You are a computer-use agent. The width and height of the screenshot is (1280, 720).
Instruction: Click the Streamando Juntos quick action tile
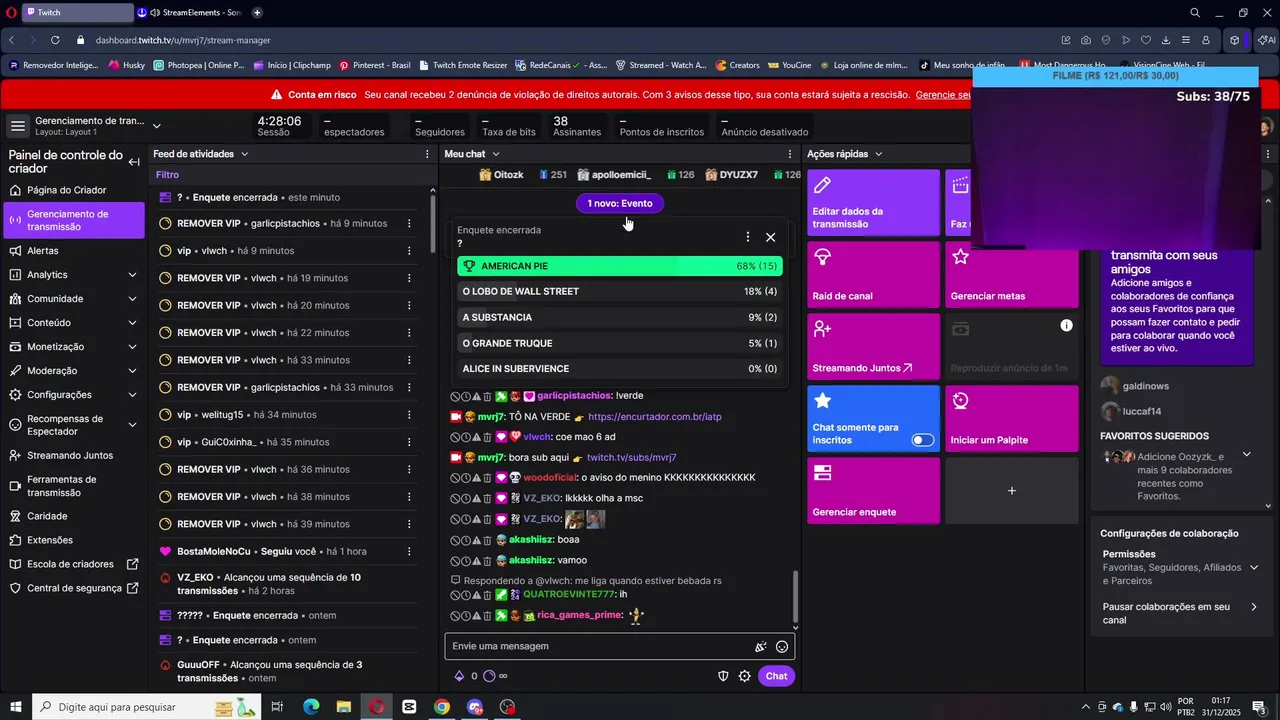click(x=873, y=347)
